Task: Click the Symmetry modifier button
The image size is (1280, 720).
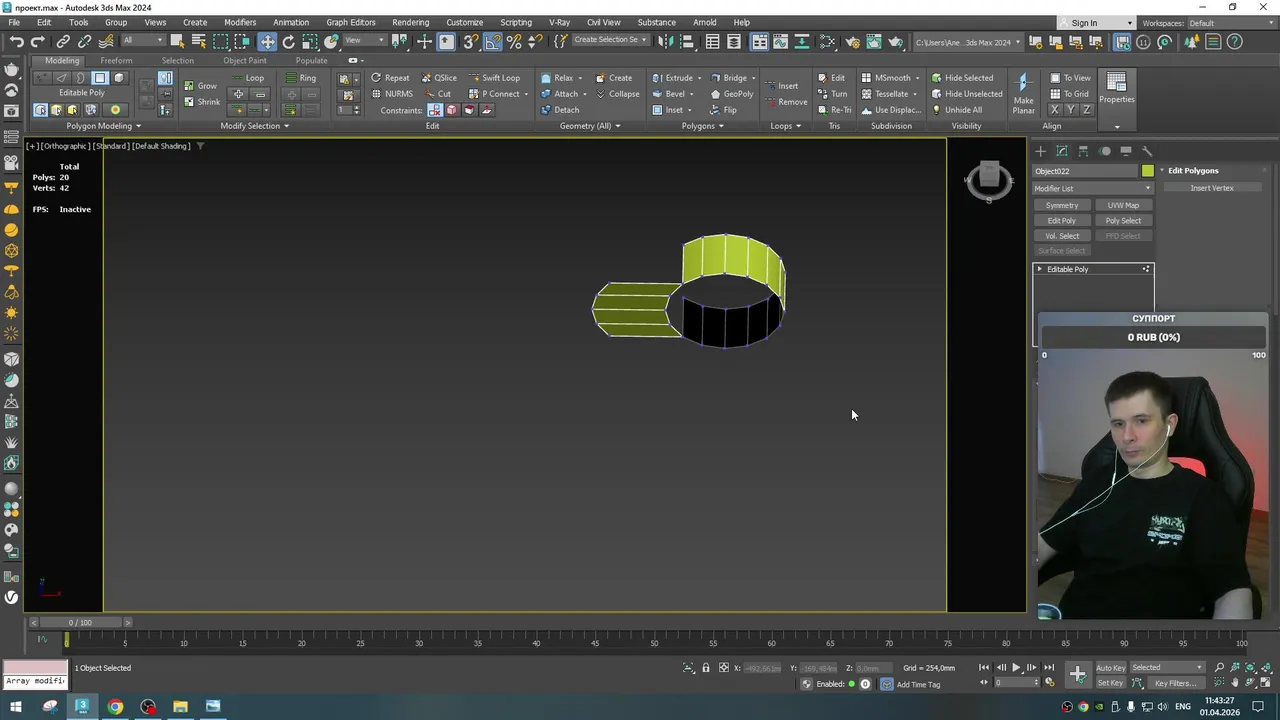Action: 1062,205
